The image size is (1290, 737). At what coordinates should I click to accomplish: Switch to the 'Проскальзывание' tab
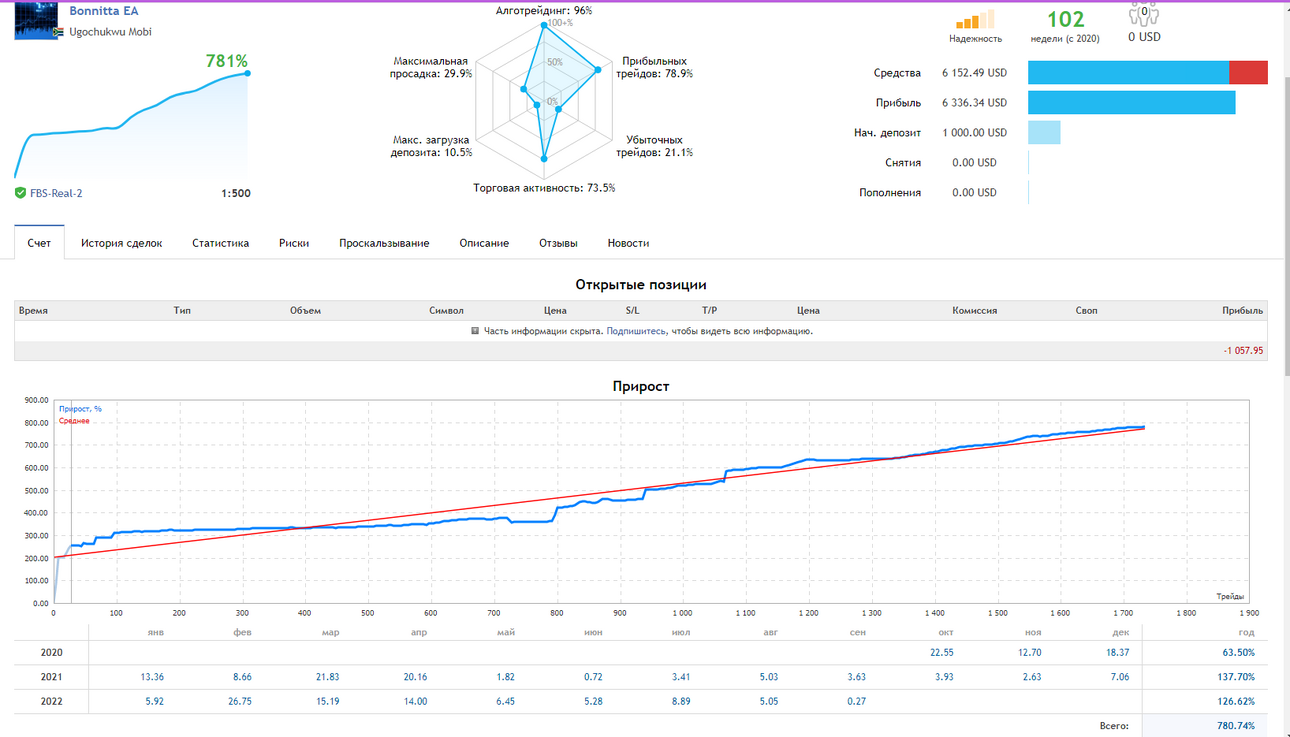tap(384, 243)
